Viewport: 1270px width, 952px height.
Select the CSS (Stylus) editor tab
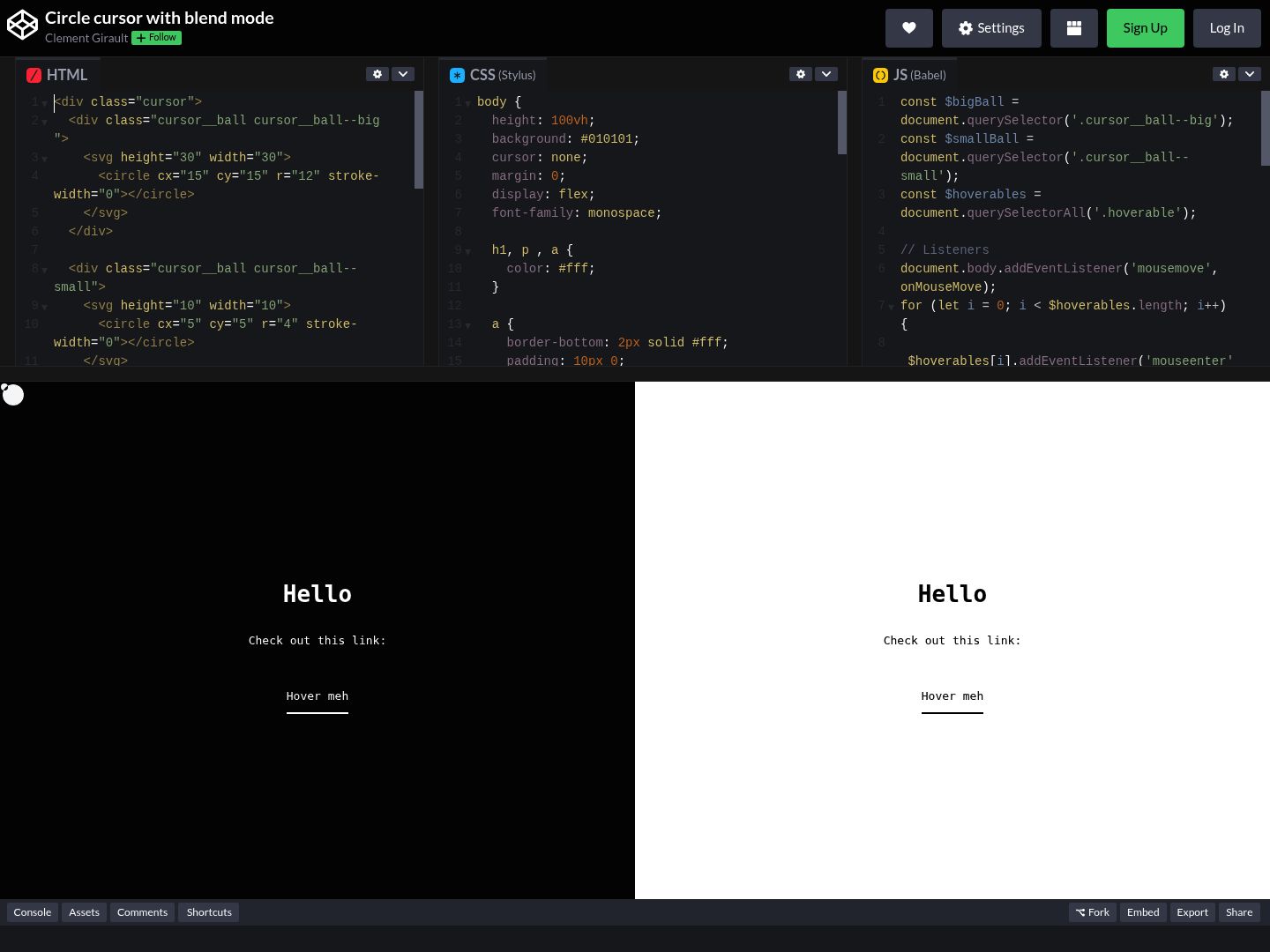(493, 75)
